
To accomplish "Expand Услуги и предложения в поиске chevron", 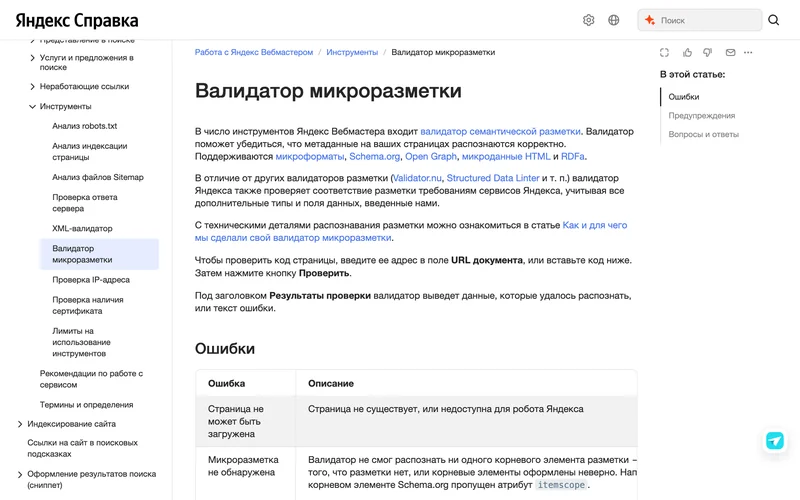I will tap(33, 58).
